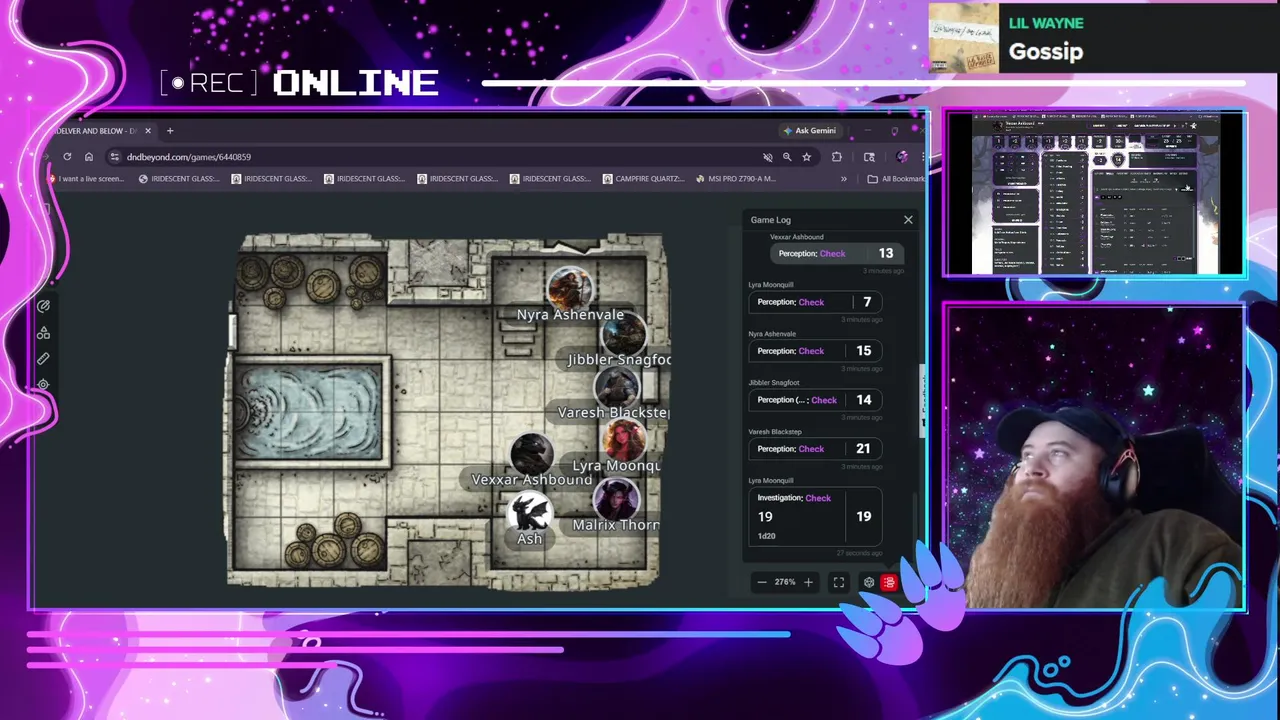Open Lyra Moonquill's Investigation Check link
The height and width of the screenshot is (720, 1280).
818,498
